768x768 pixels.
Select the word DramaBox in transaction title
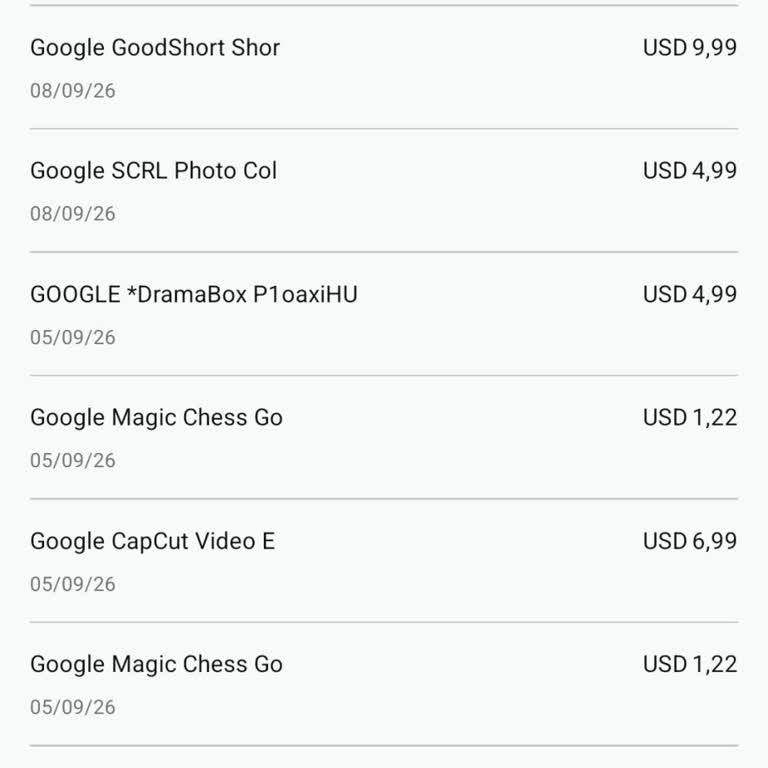[x=192, y=295]
